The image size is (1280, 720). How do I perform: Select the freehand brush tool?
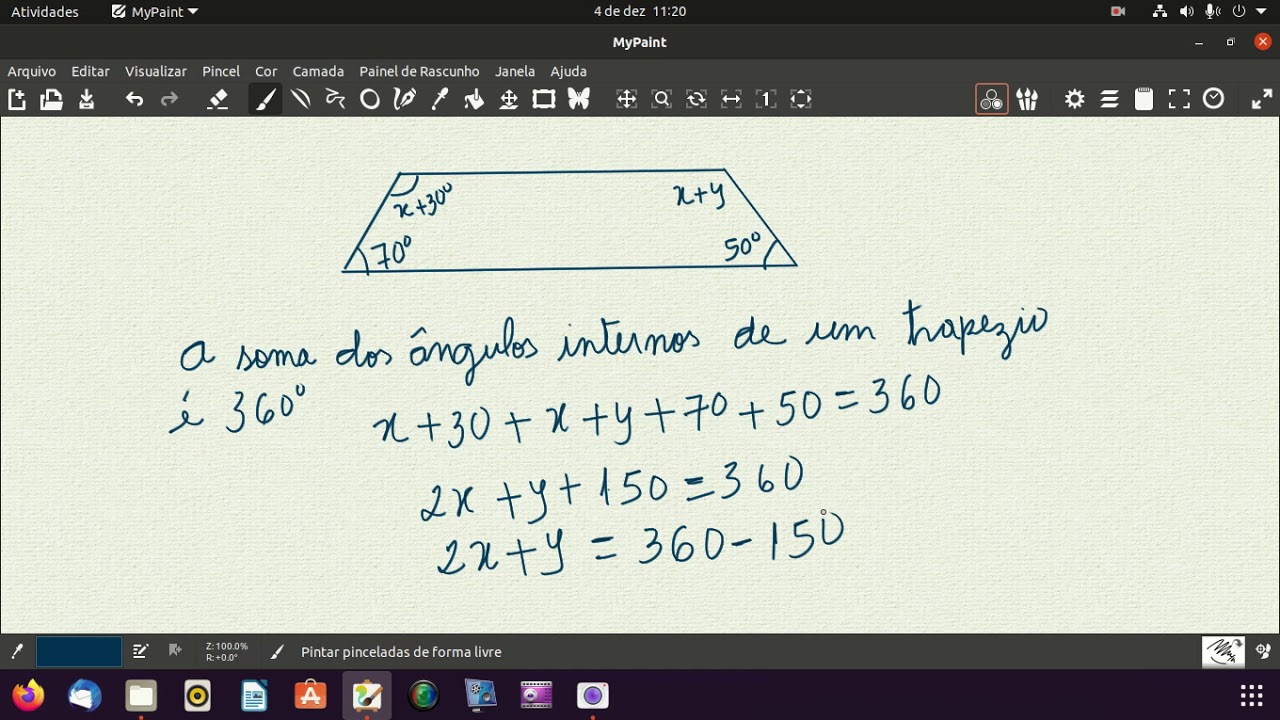265,99
